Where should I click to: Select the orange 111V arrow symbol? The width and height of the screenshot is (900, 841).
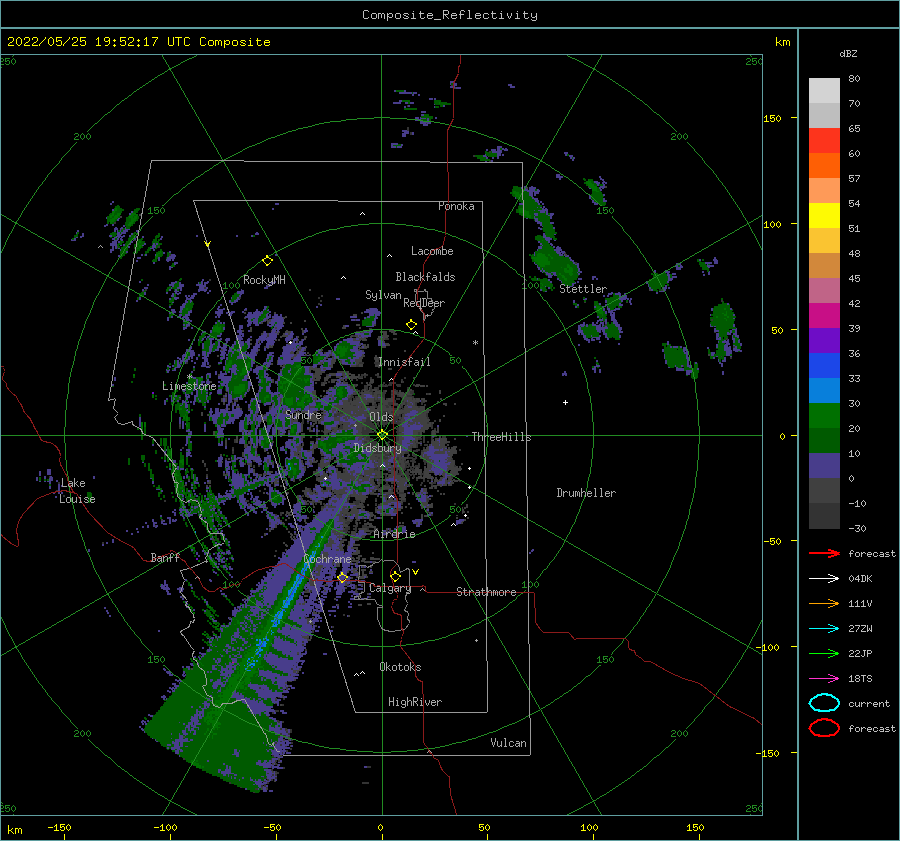pos(824,603)
